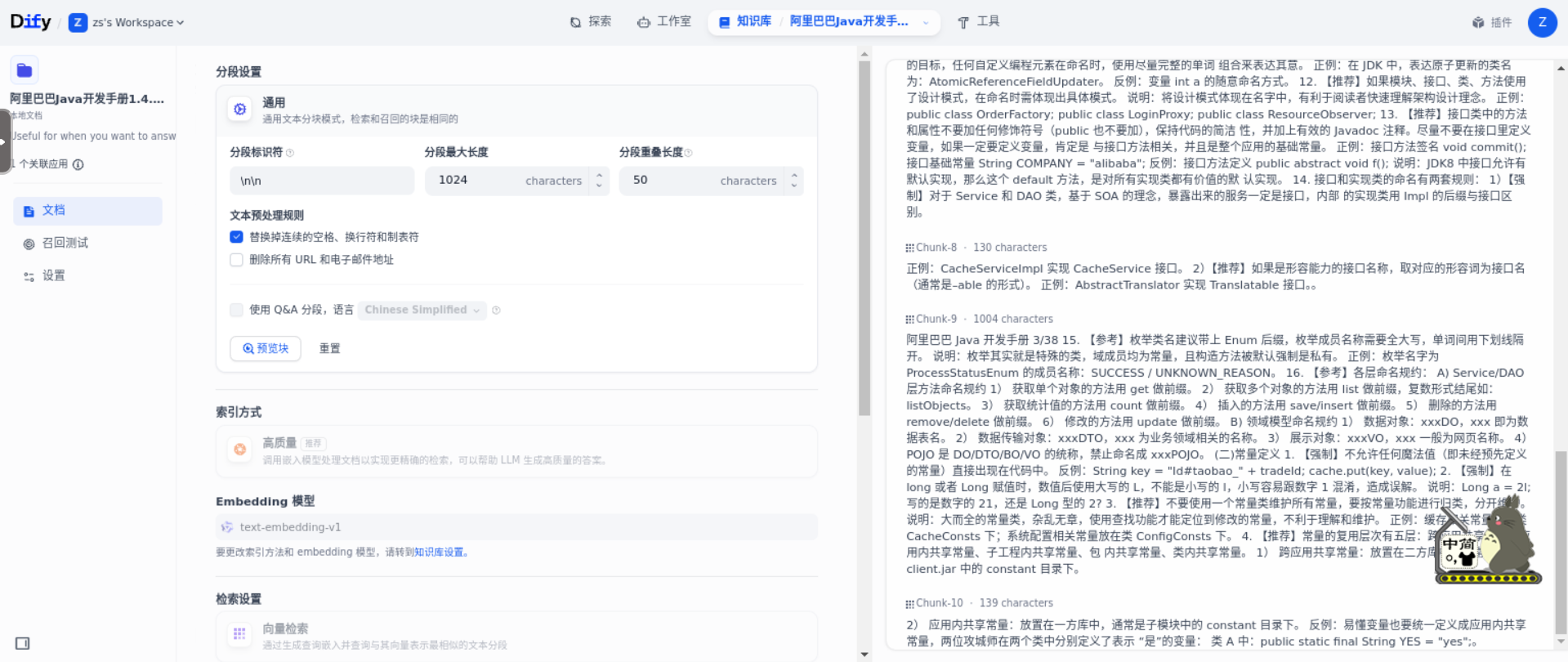Screen dimensions: 1568x662
Task: Click the 文档 document icon in sidebar
Action: click(x=29, y=211)
